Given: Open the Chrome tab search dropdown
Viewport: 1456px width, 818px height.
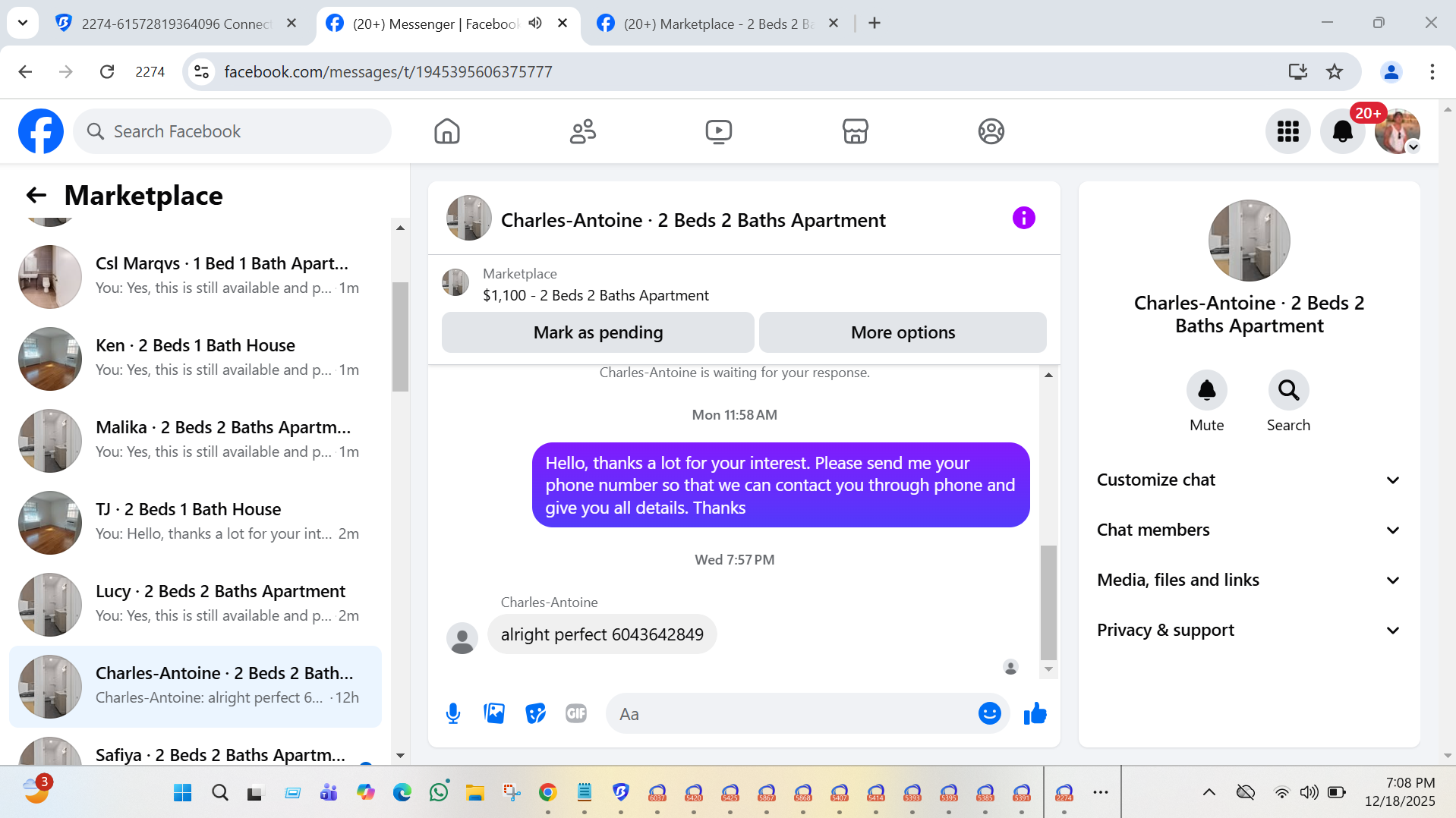Looking at the screenshot, I should pyautogui.click(x=23, y=23).
